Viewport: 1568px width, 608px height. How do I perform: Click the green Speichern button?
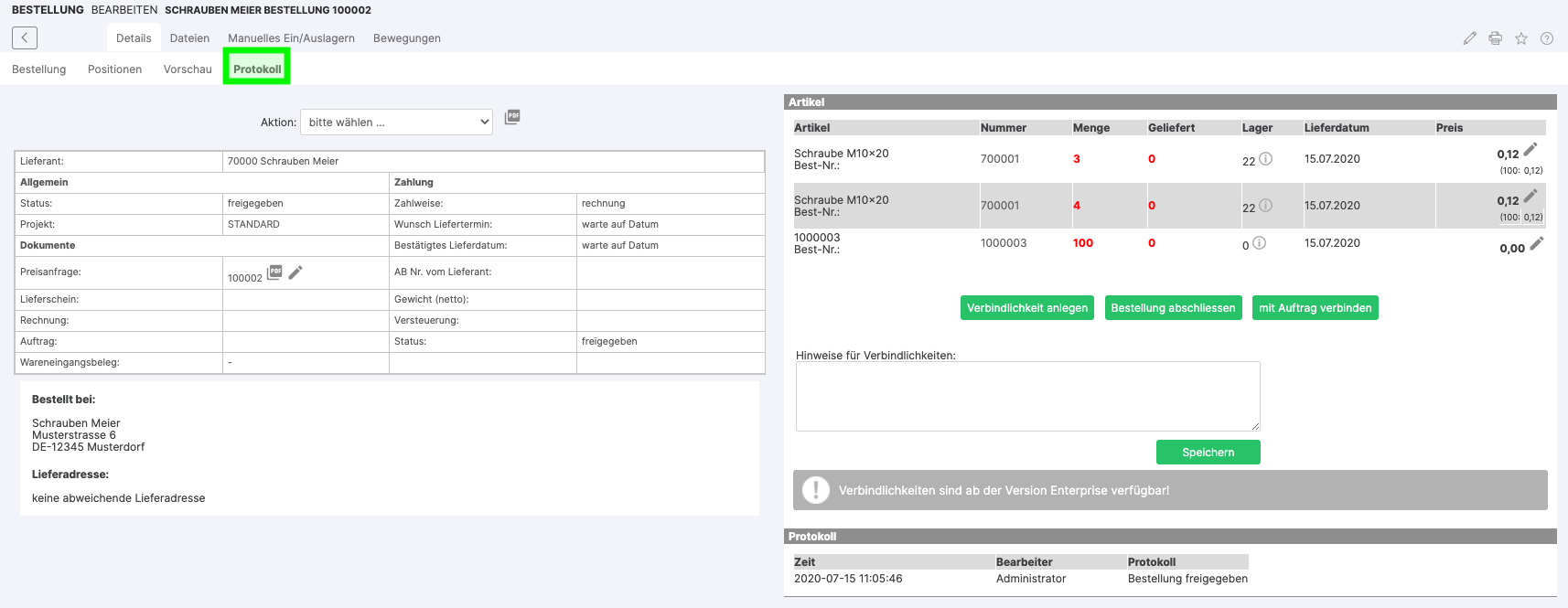(x=1208, y=453)
